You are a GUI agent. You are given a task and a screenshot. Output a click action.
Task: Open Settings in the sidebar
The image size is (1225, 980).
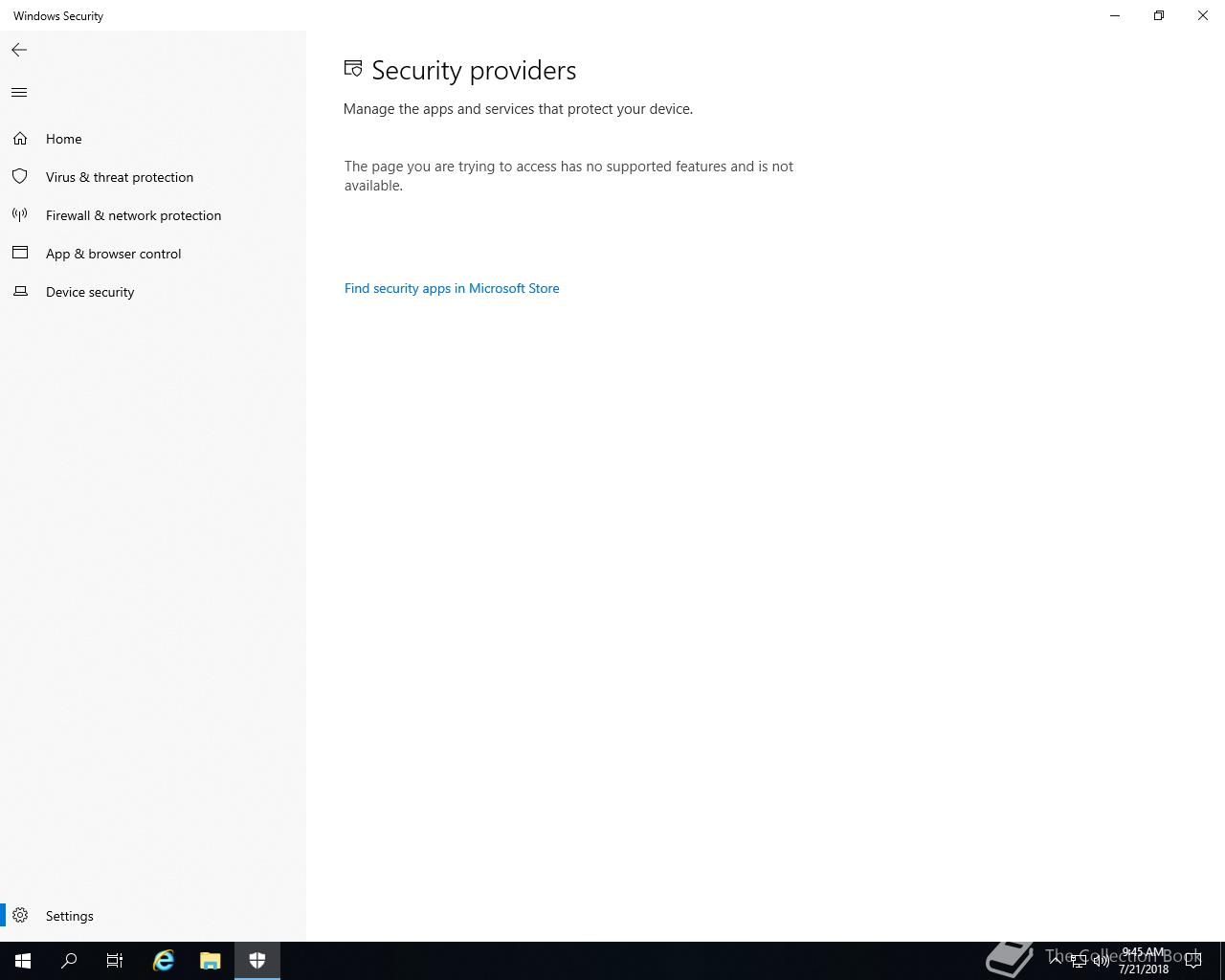(x=153, y=916)
